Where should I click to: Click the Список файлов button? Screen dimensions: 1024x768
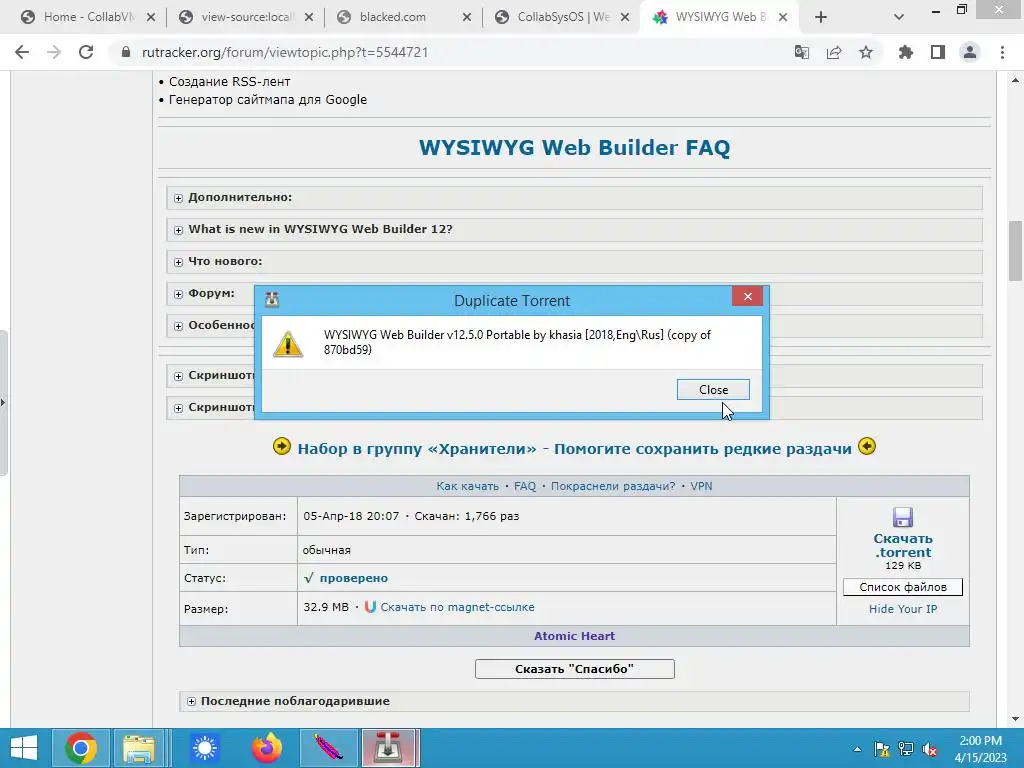(x=903, y=587)
